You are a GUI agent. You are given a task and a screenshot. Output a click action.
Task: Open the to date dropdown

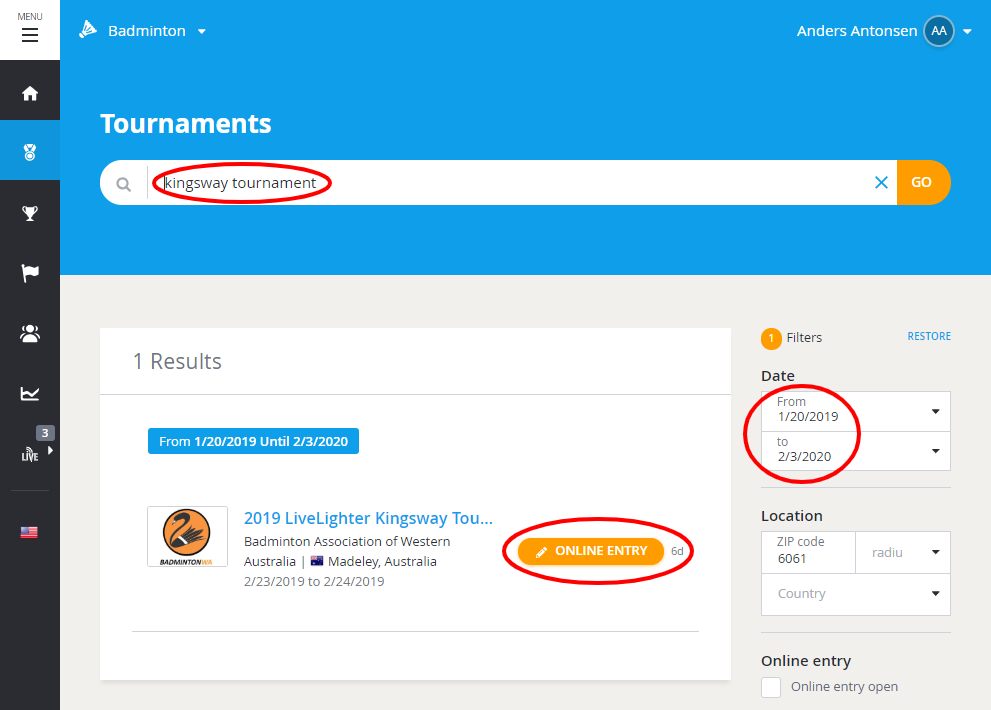(855, 450)
